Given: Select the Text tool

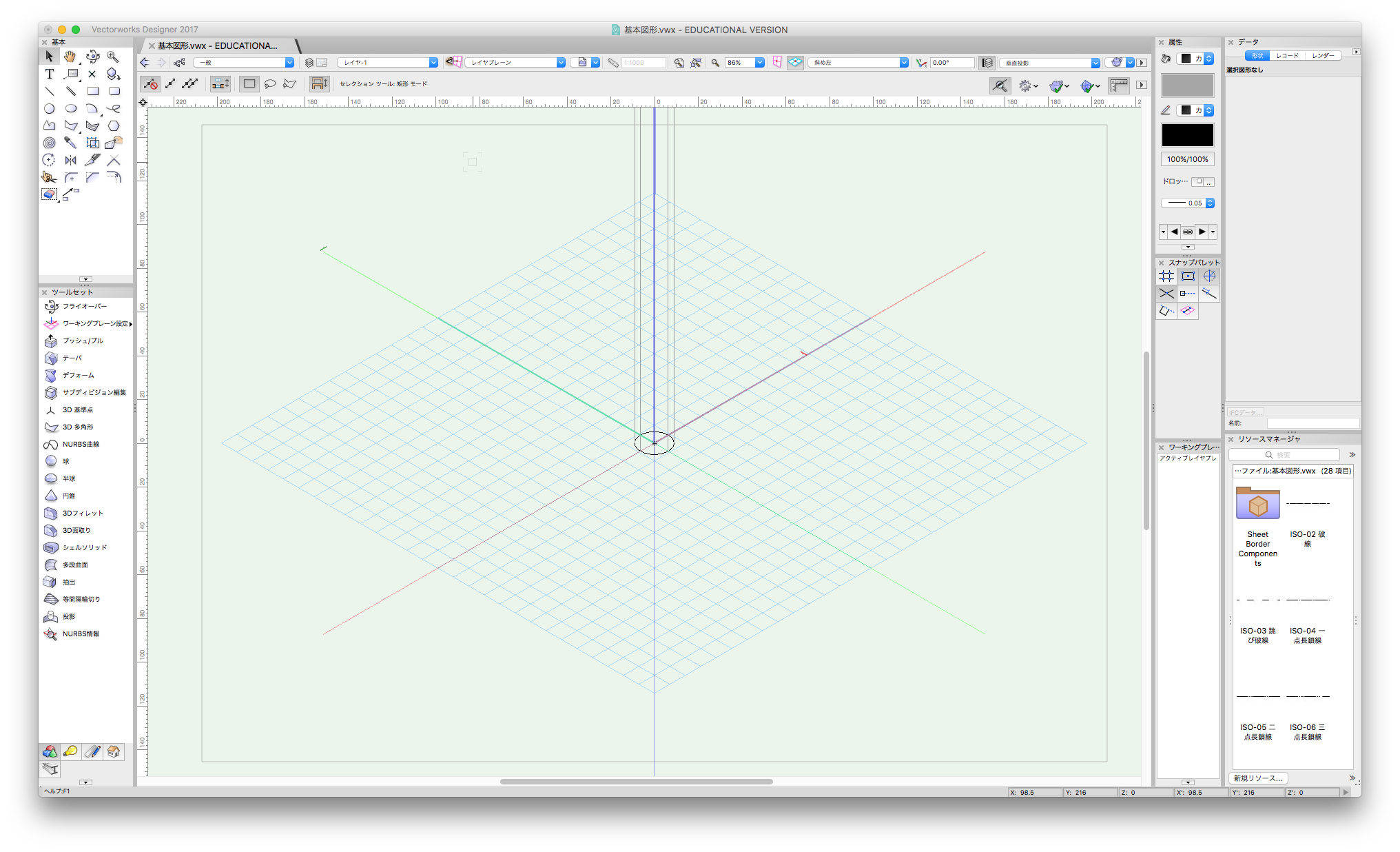Looking at the screenshot, I should click(50, 74).
